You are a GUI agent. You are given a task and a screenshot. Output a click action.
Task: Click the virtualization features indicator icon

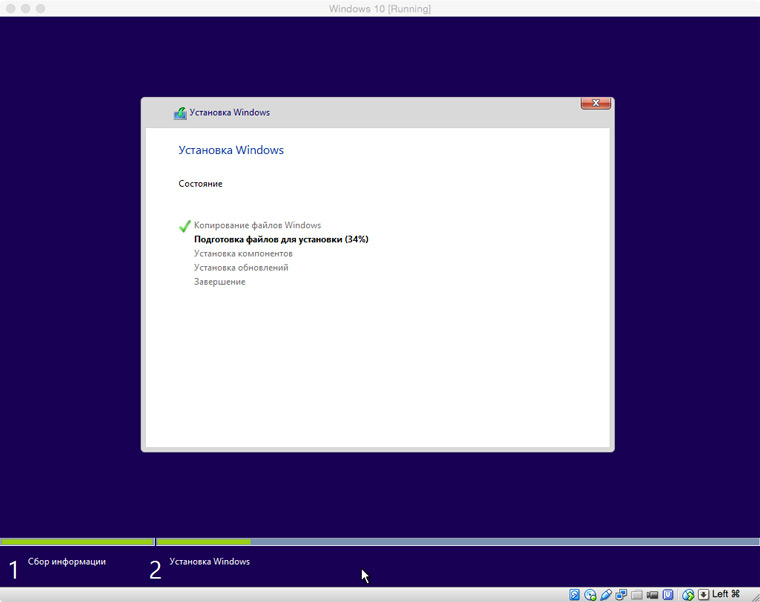pyautogui.click(x=668, y=594)
